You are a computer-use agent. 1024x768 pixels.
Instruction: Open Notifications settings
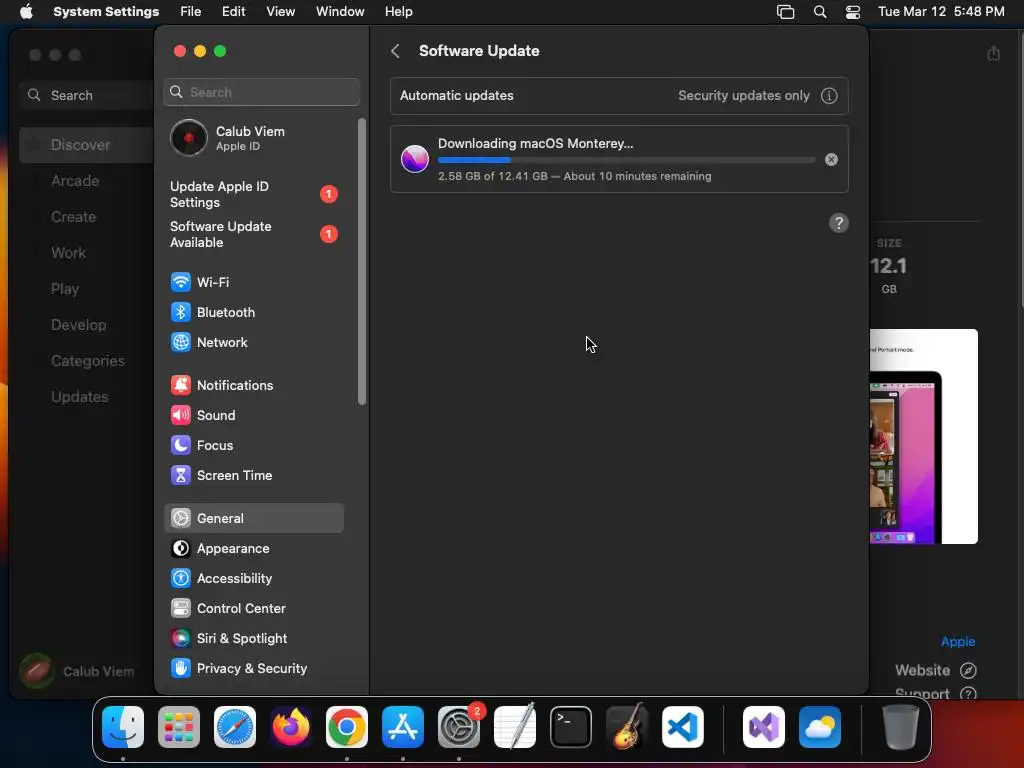click(253, 385)
